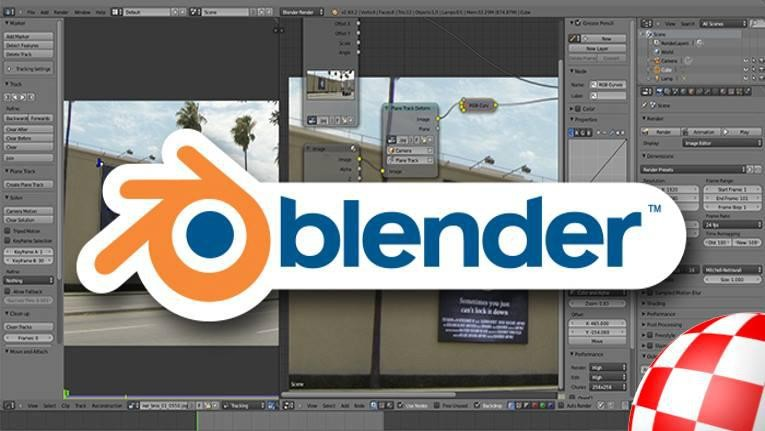765x431 pixels.
Task: Click the Scene icon in outliner
Action: click(647, 34)
